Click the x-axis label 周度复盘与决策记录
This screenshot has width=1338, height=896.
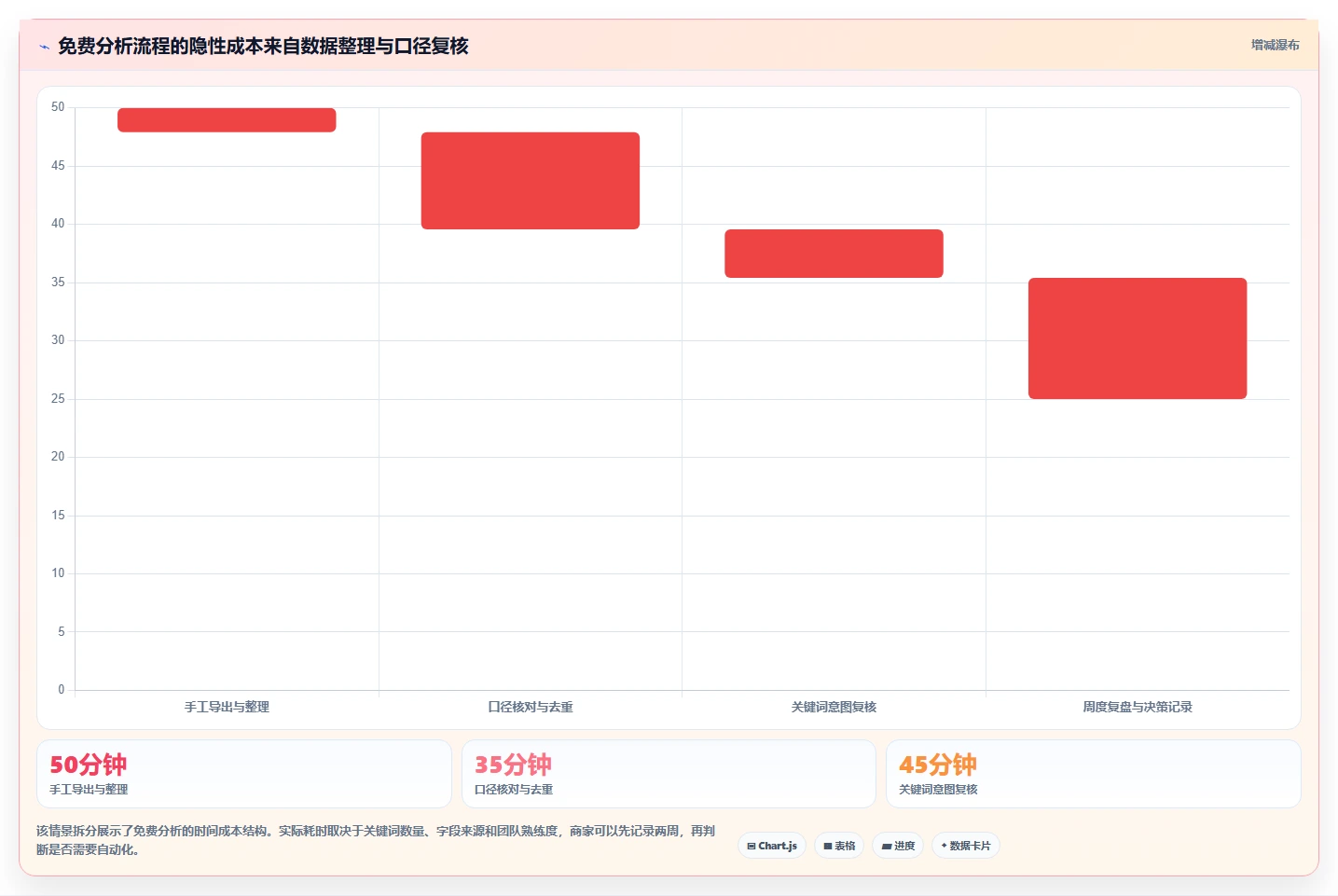(x=1138, y=707)
